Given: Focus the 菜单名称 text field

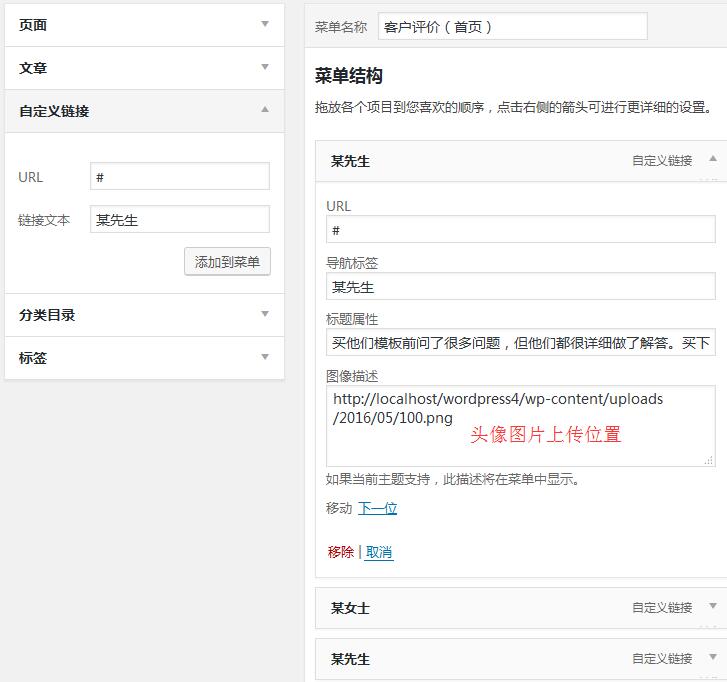Looking at the screenshot, I should (x=513, y=27).
